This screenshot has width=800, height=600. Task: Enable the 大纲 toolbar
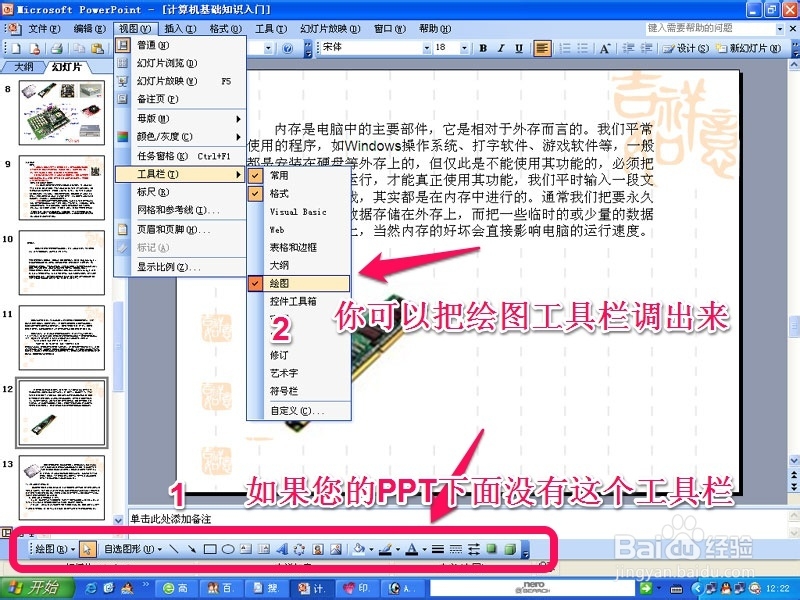click(x=299, y=265)
